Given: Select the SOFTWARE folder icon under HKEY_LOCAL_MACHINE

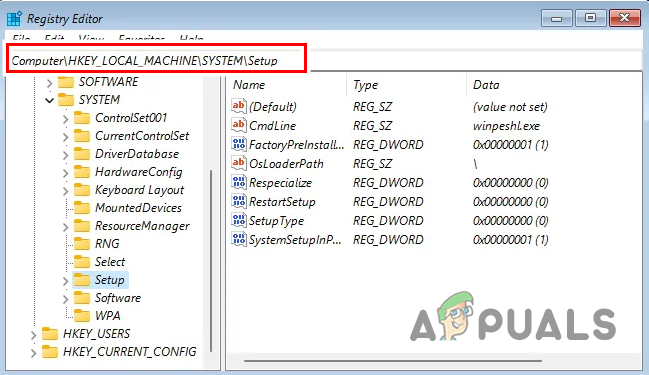Looking at the screenshot, I should click(x=66, y=82).
